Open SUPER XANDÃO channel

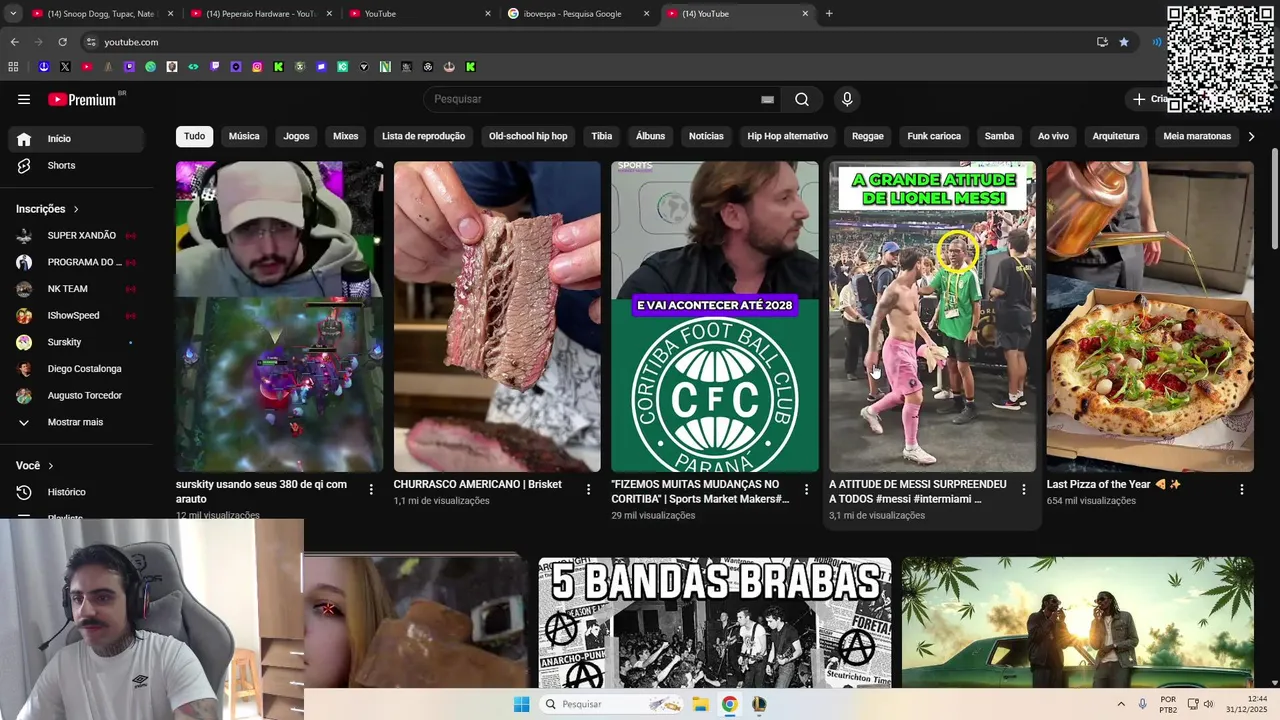pyautogui.click(x=76, y=236)
